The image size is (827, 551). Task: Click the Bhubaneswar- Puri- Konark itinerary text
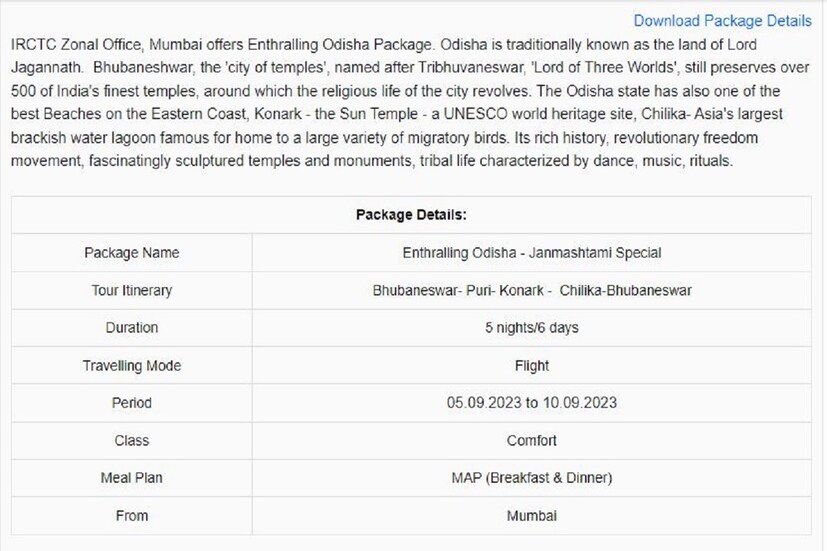point(531,290)
